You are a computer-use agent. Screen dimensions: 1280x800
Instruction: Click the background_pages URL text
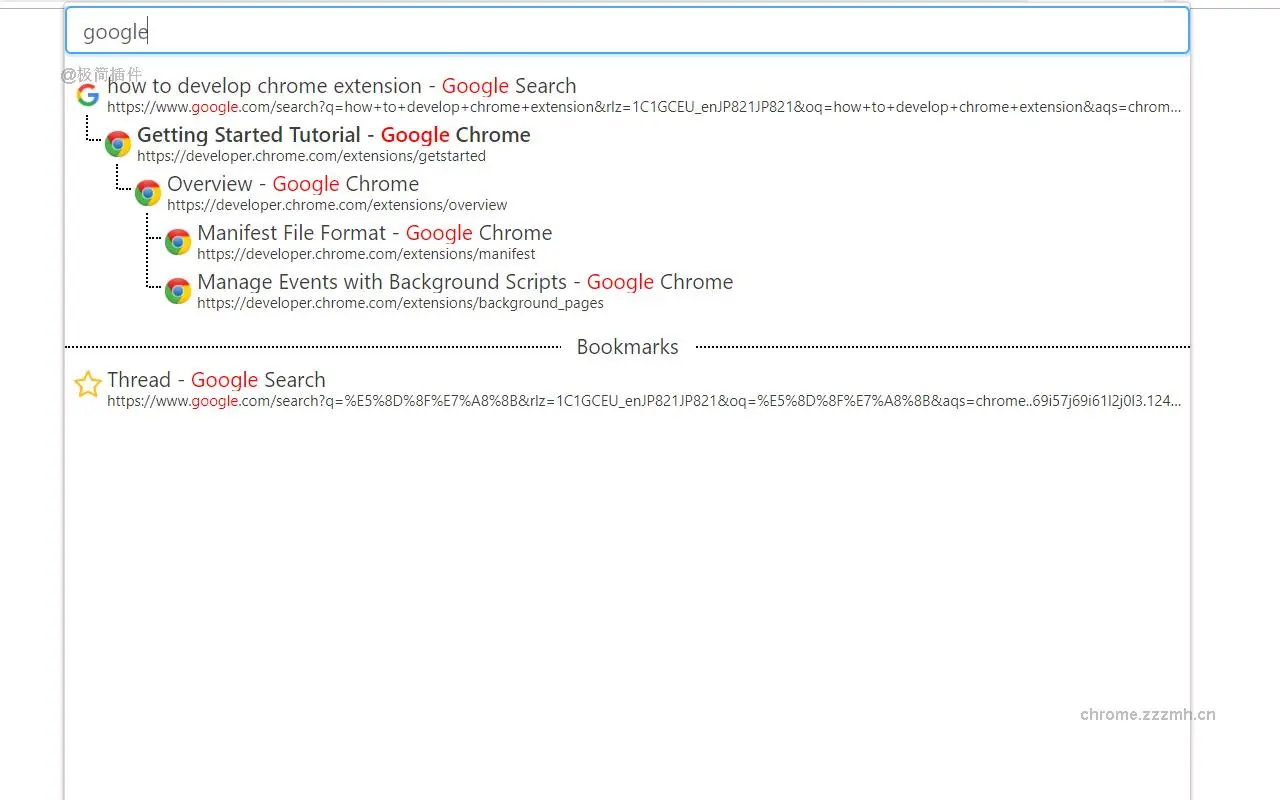tap(400, 303)
